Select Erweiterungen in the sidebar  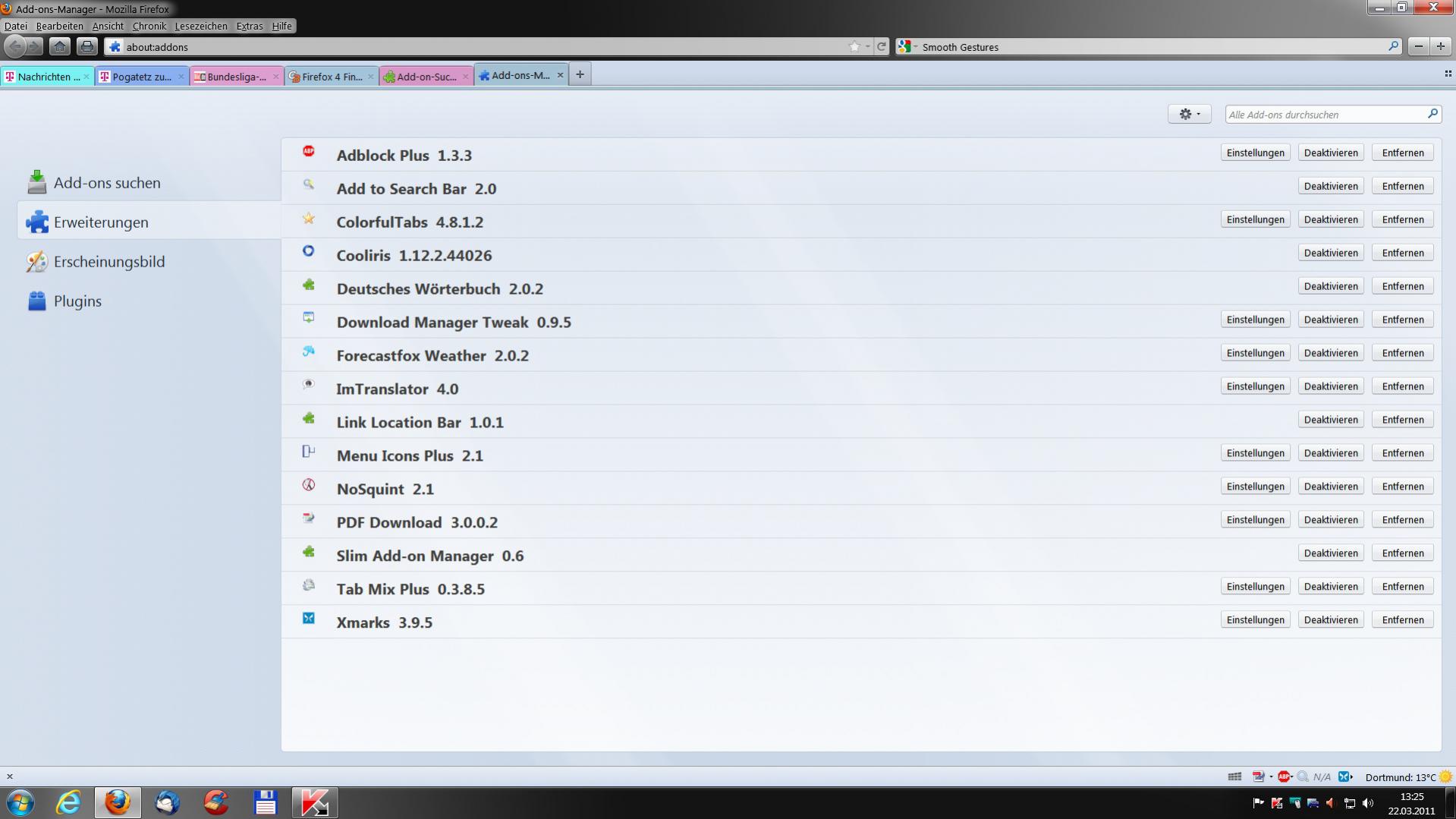[x=149, y=222]
